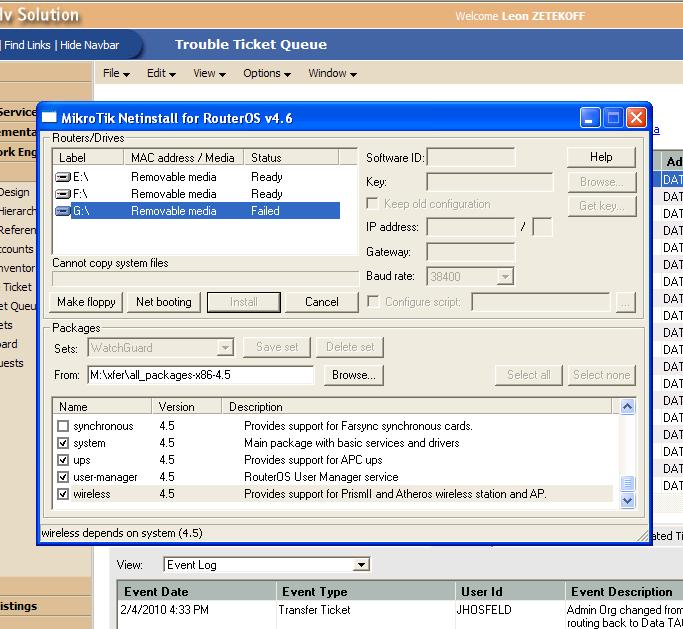Click Browse next to the From path
This screenshot has width=683, height=629.
[x=354, y=375]
